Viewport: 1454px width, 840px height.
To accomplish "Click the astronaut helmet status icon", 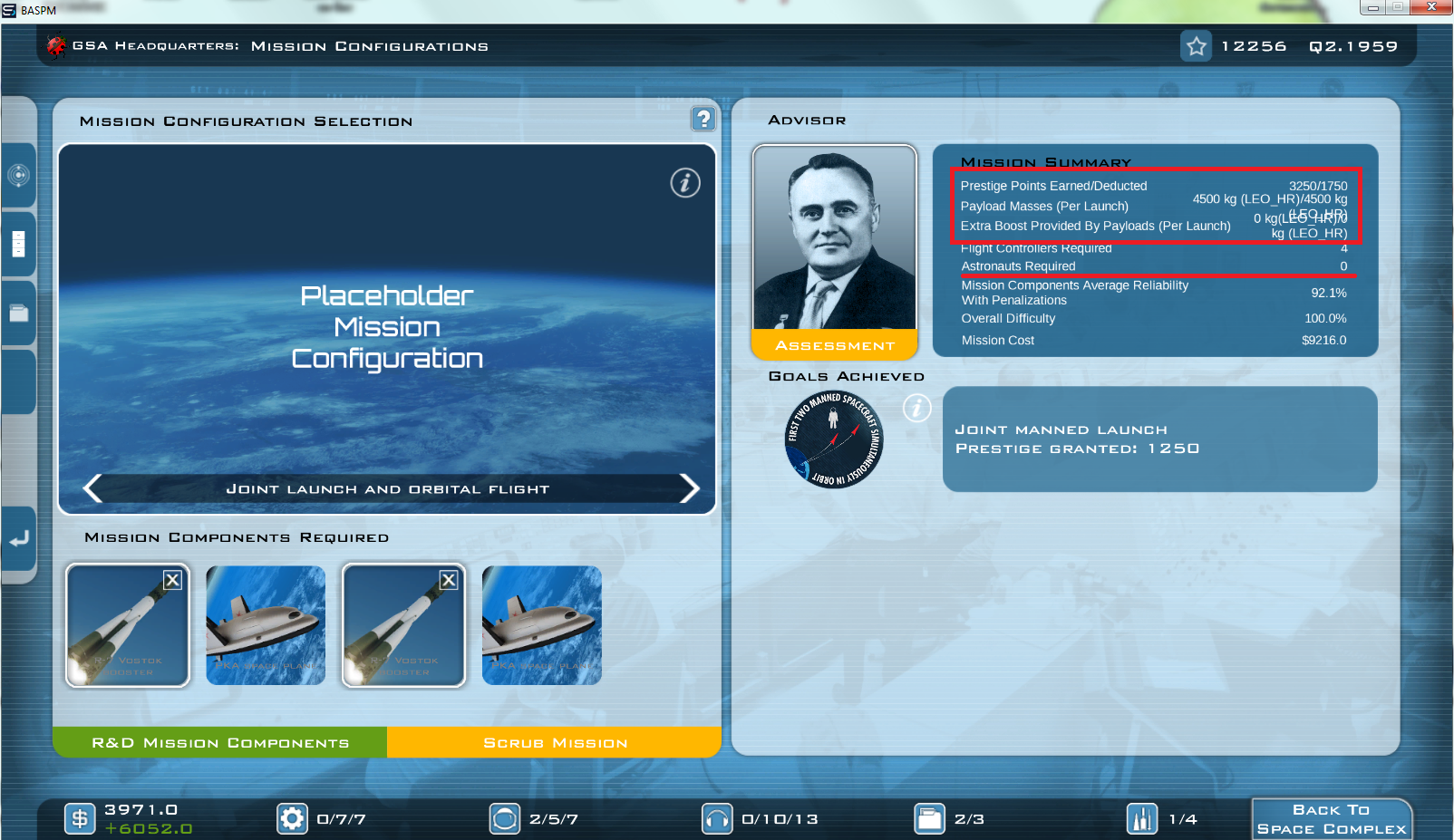I will 505,819.
